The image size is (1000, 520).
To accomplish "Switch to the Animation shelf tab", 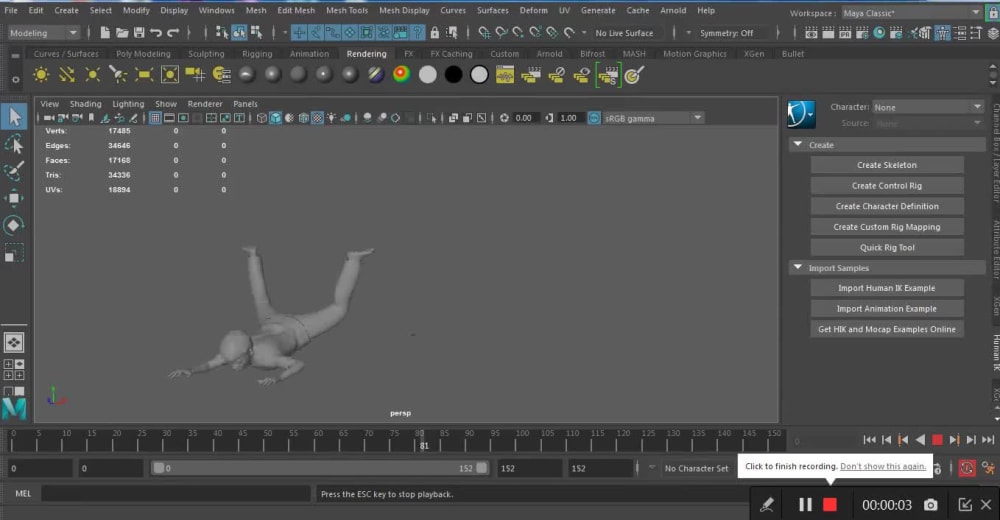I will tap(309, 54).
